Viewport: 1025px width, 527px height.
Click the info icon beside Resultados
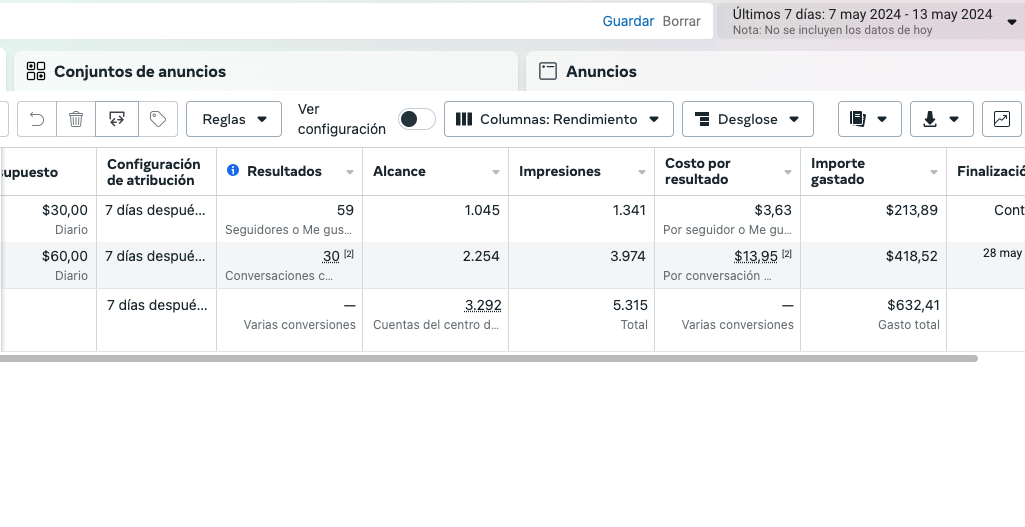[x=233, y=171]
